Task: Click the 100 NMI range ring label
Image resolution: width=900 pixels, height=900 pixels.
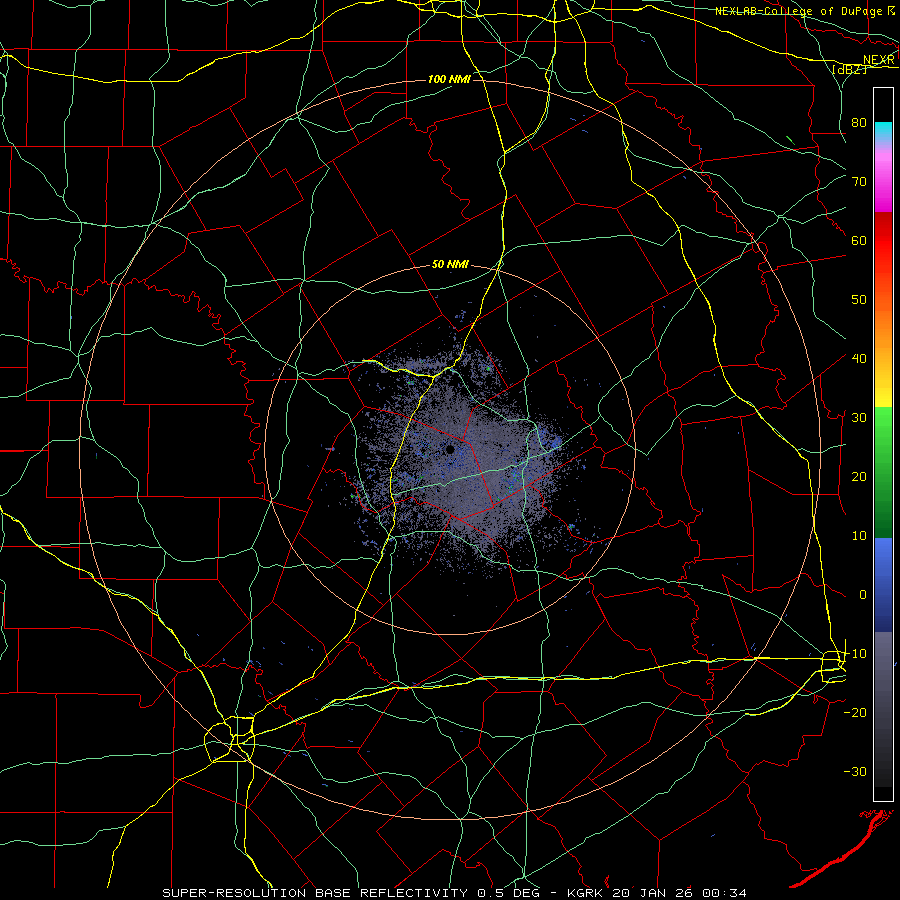Action: tap(449, 79)
